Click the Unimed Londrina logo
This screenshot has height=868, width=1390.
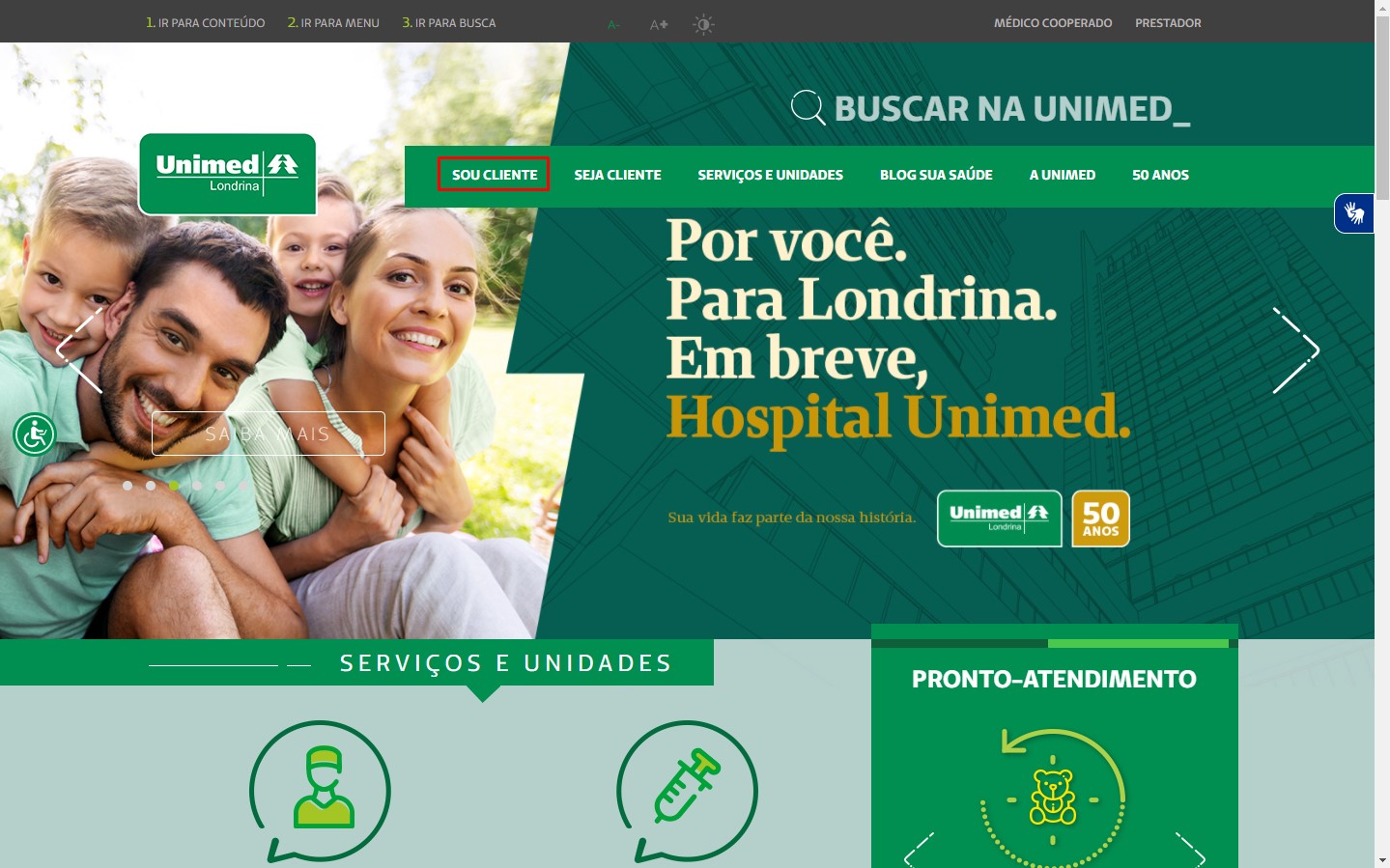pyautogui.click(x=228, y=174)
